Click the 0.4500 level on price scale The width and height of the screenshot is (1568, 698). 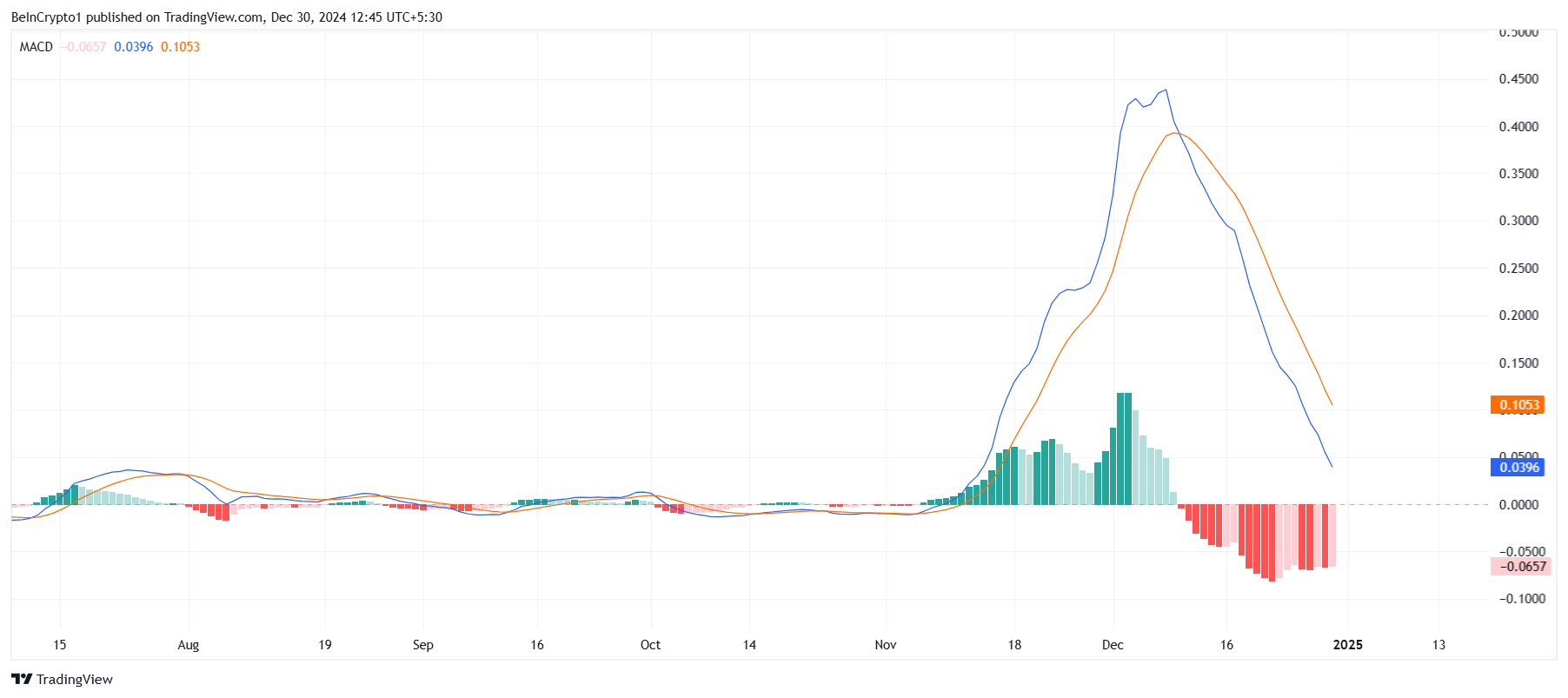1518,79
